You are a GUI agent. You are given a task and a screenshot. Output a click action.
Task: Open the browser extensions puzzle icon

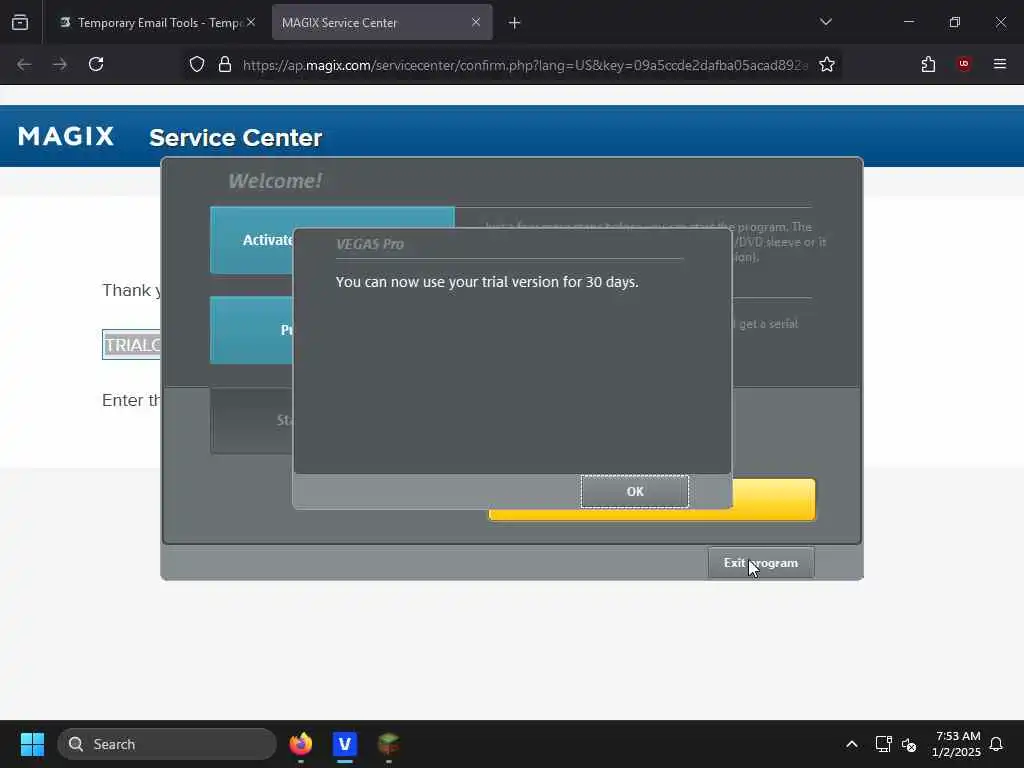928,64
